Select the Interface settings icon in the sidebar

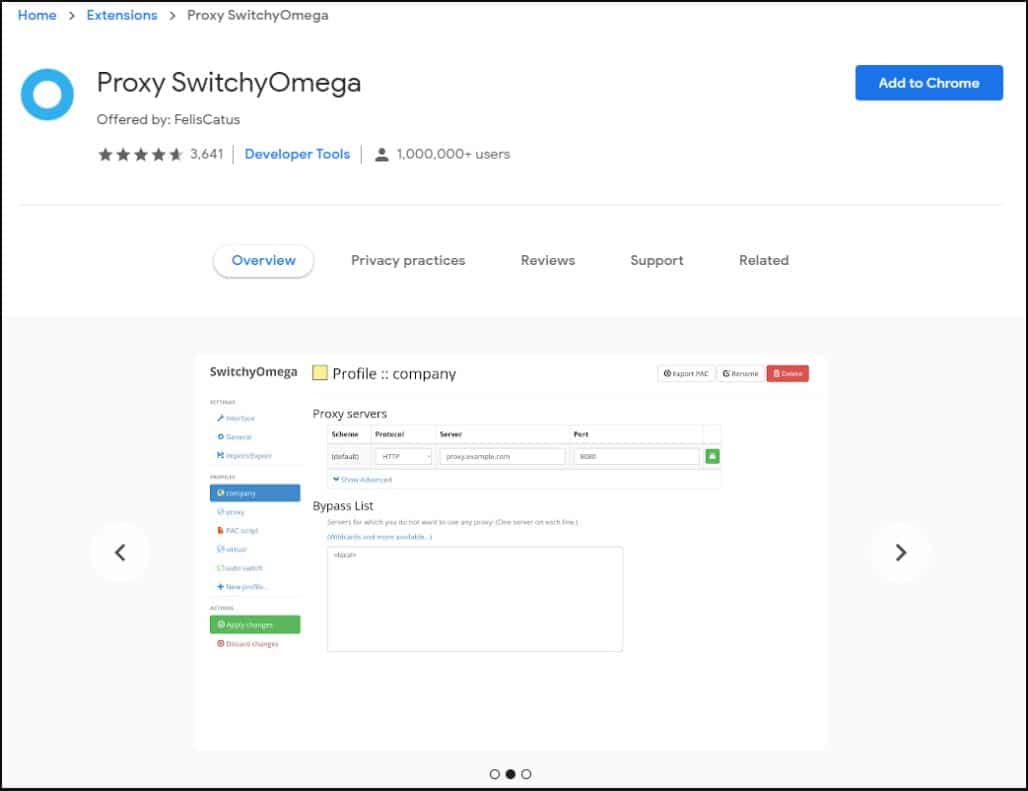click(x=220, y=418)
